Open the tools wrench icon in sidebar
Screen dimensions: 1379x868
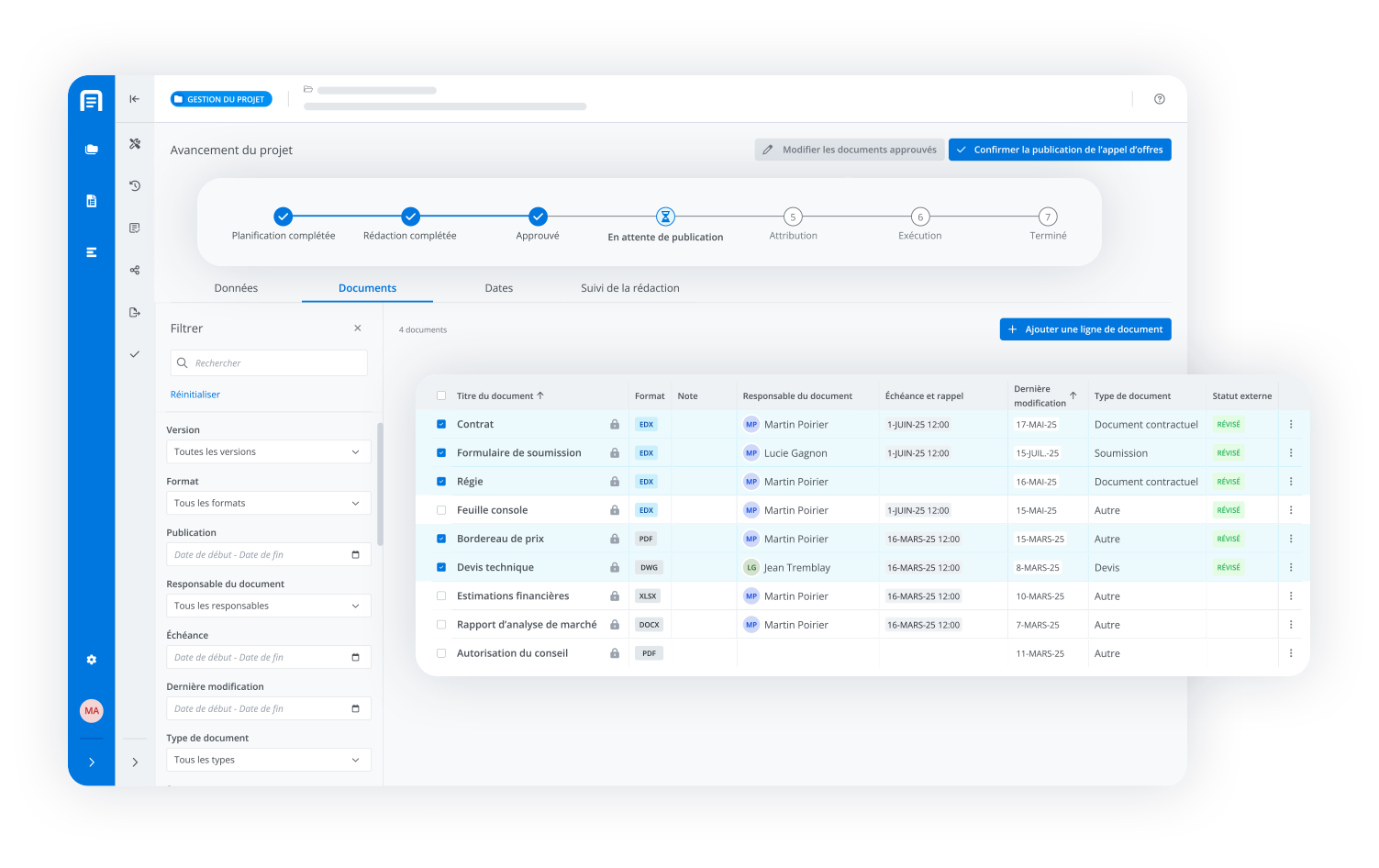(135, 144)
